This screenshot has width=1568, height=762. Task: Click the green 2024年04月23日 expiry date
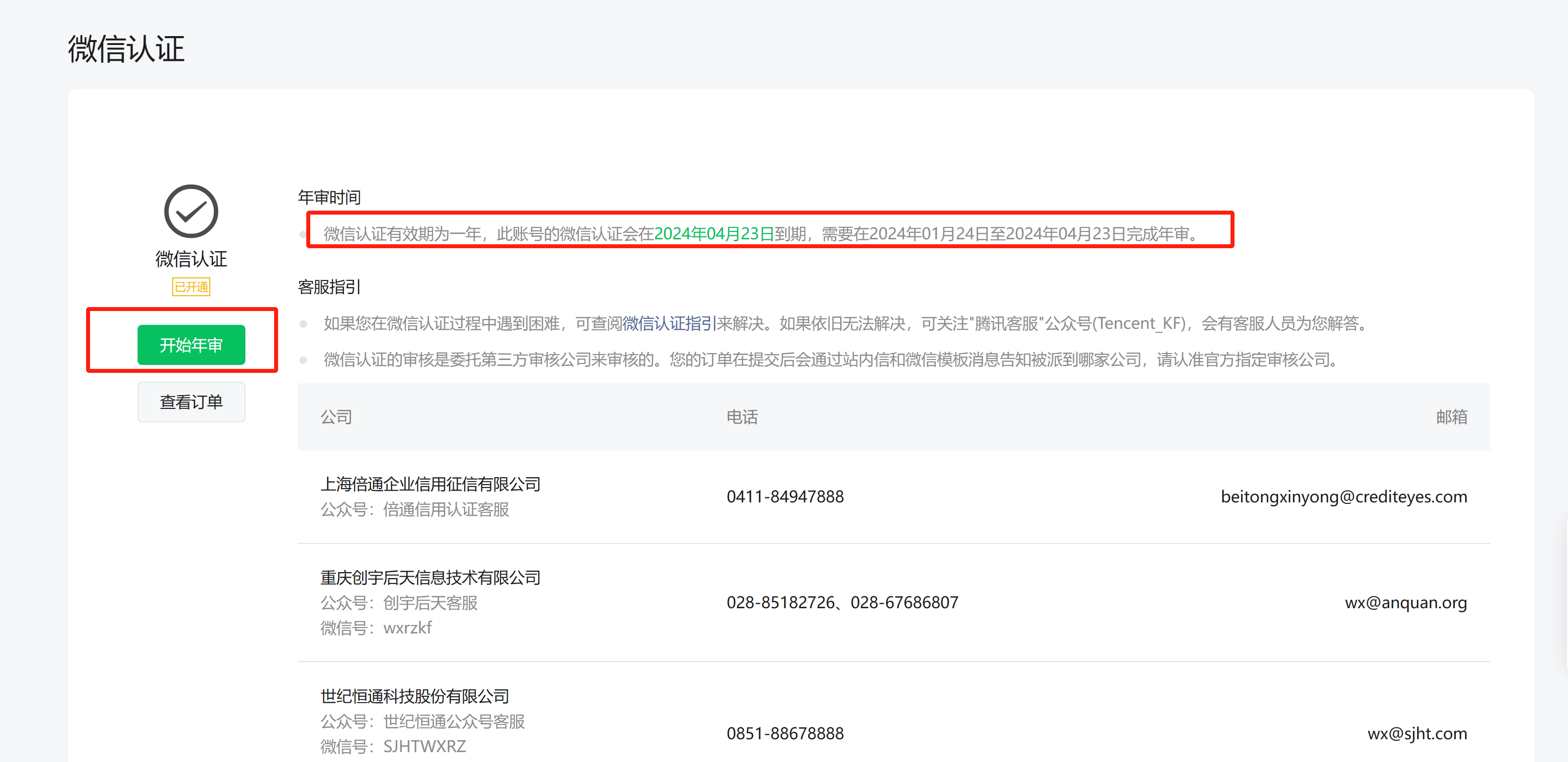[x=713, y=233]
